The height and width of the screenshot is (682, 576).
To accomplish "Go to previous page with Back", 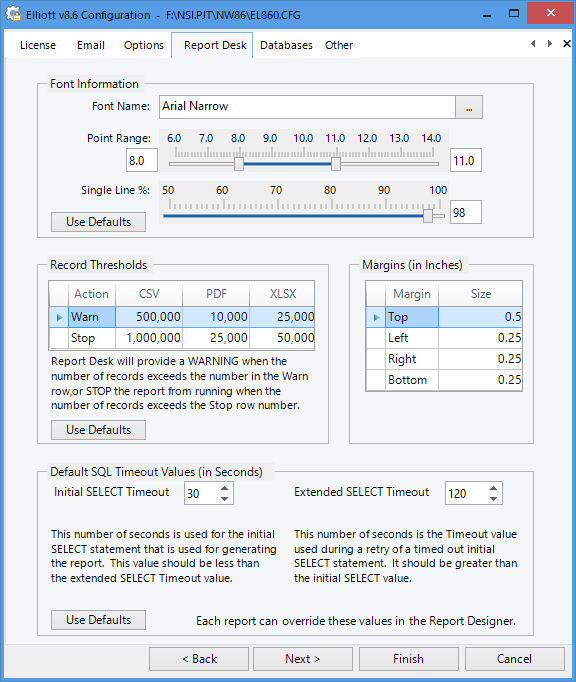I will coord(199,659).
